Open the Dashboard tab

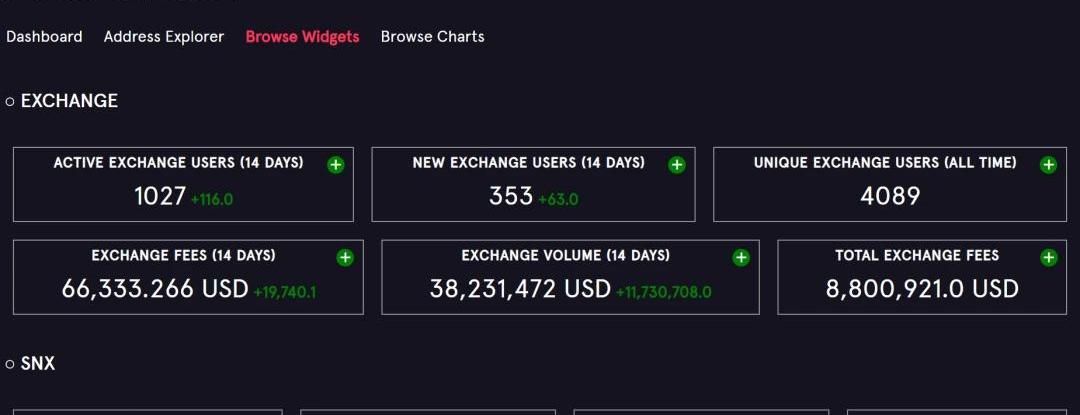44,37
